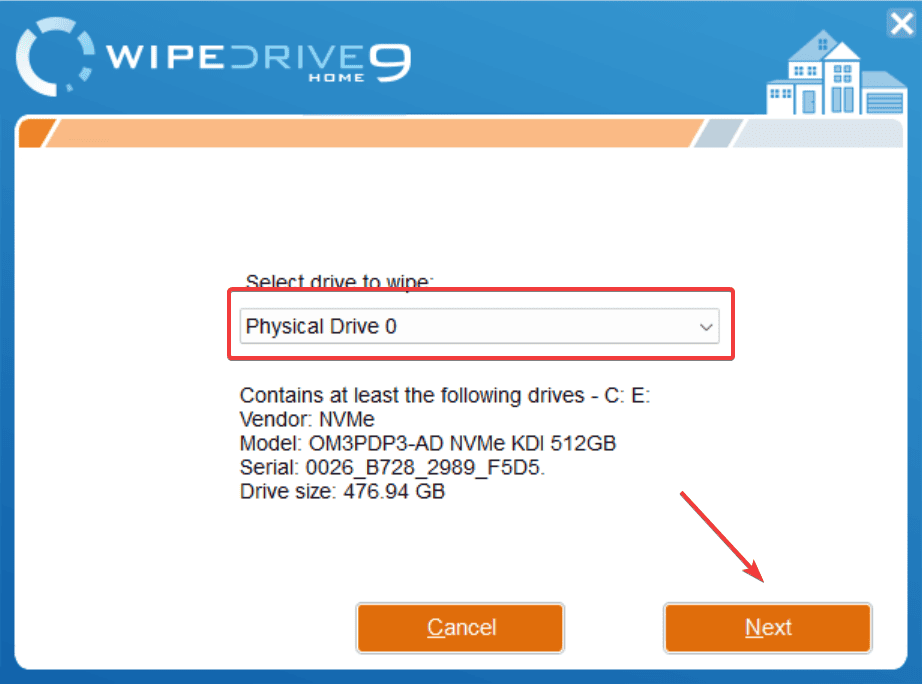Image resolution: width=922 pixels, height=684 pixels.
Task: Open the Physical Drive 0 dropdown
Action: click(x=479, y=326)
